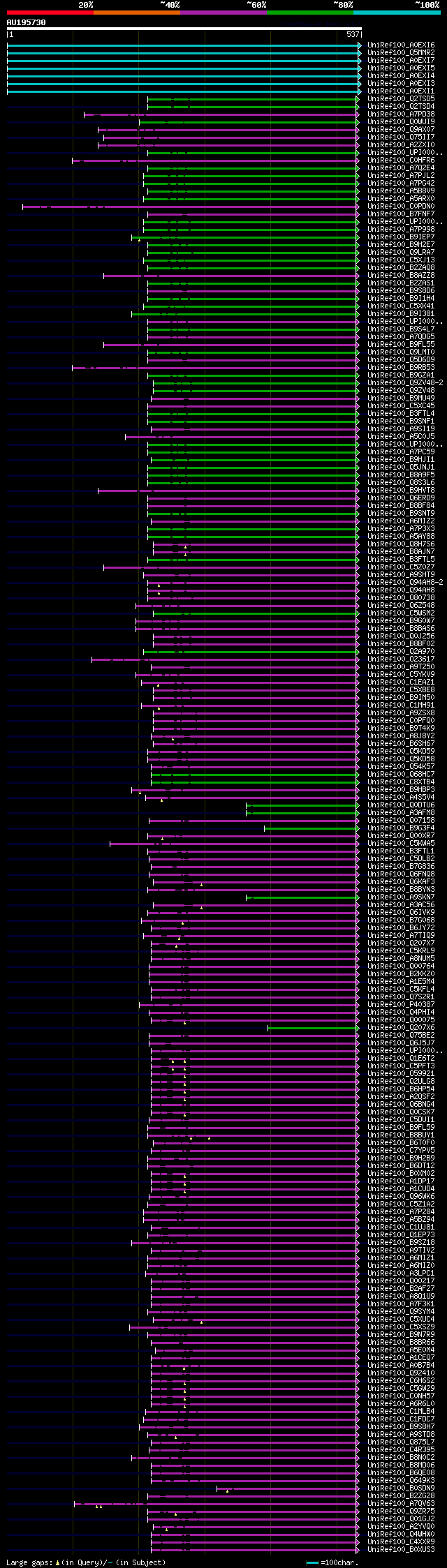Viewport: 447px width, 1568px height.
Task: Select label UniRef100_Q0WUI9
Action: pyautogui.click(x=401, y=122)
